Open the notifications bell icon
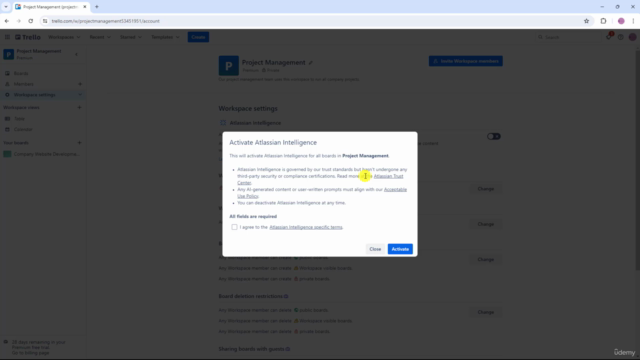The height and width of the screenshot is (360, 640). pyautogui.click(x=609, y=37)
